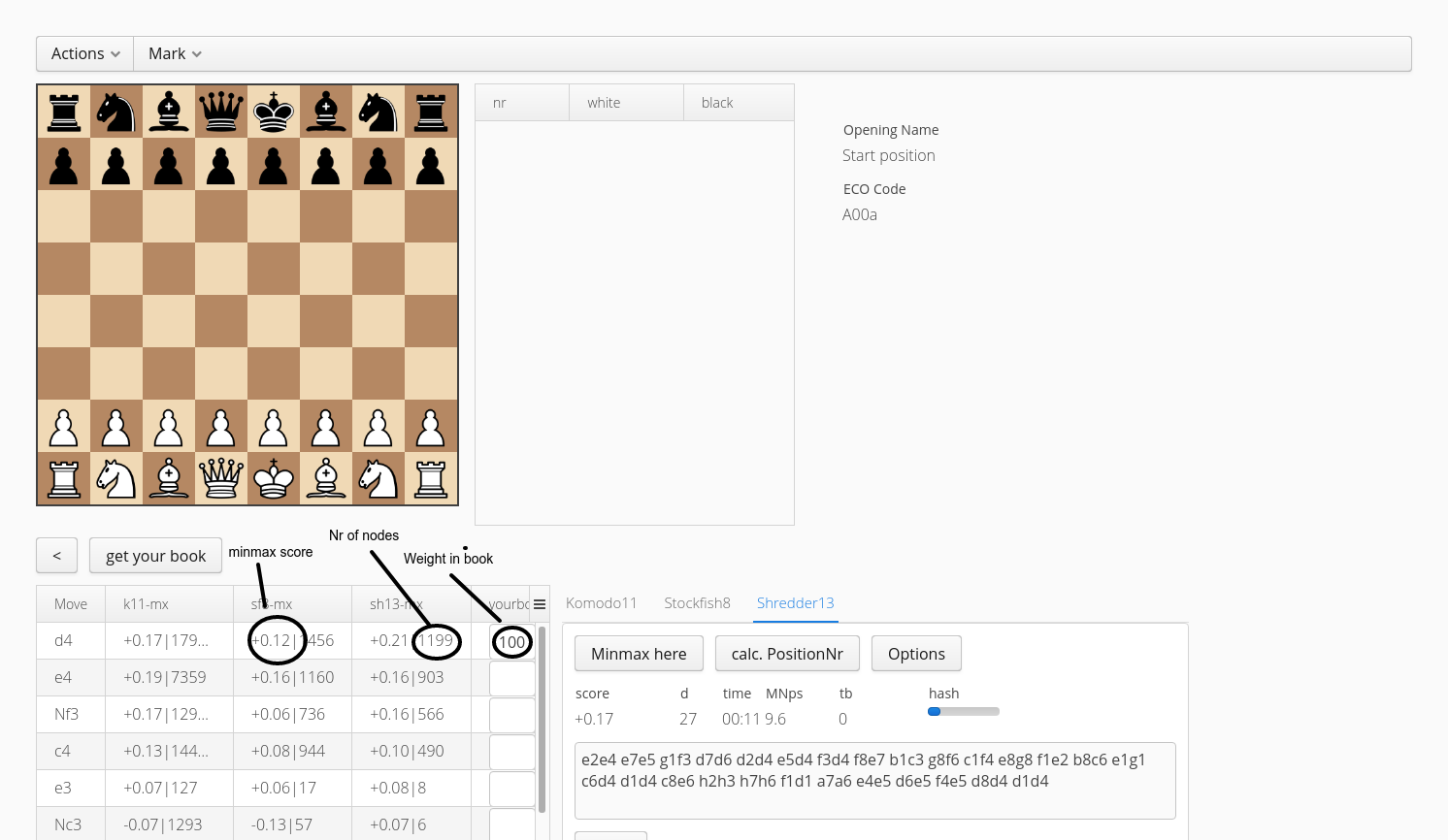Click the Minmax here button
1448x840 pixels.
click(x=639, y=654)
